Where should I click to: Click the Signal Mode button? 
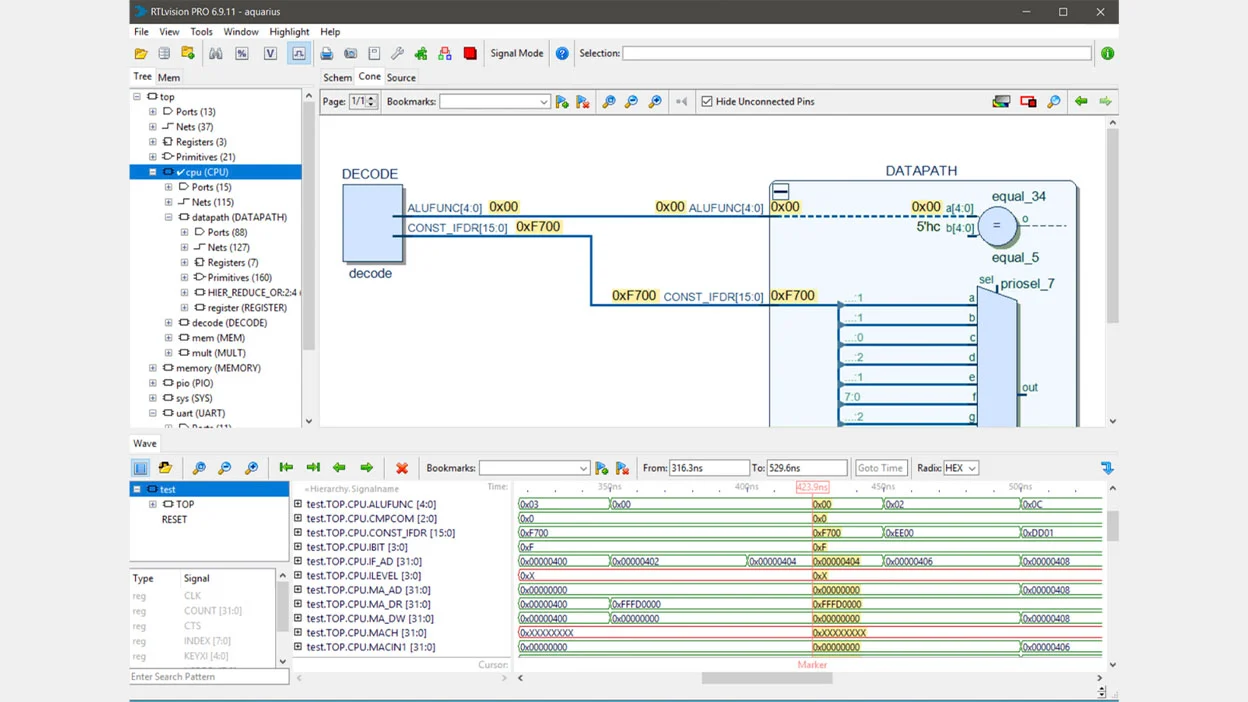[x=517, y=53]
